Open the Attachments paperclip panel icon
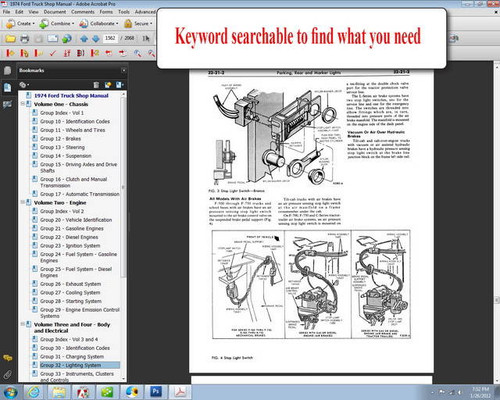500x400 pixels. click(x=7, y=375)
